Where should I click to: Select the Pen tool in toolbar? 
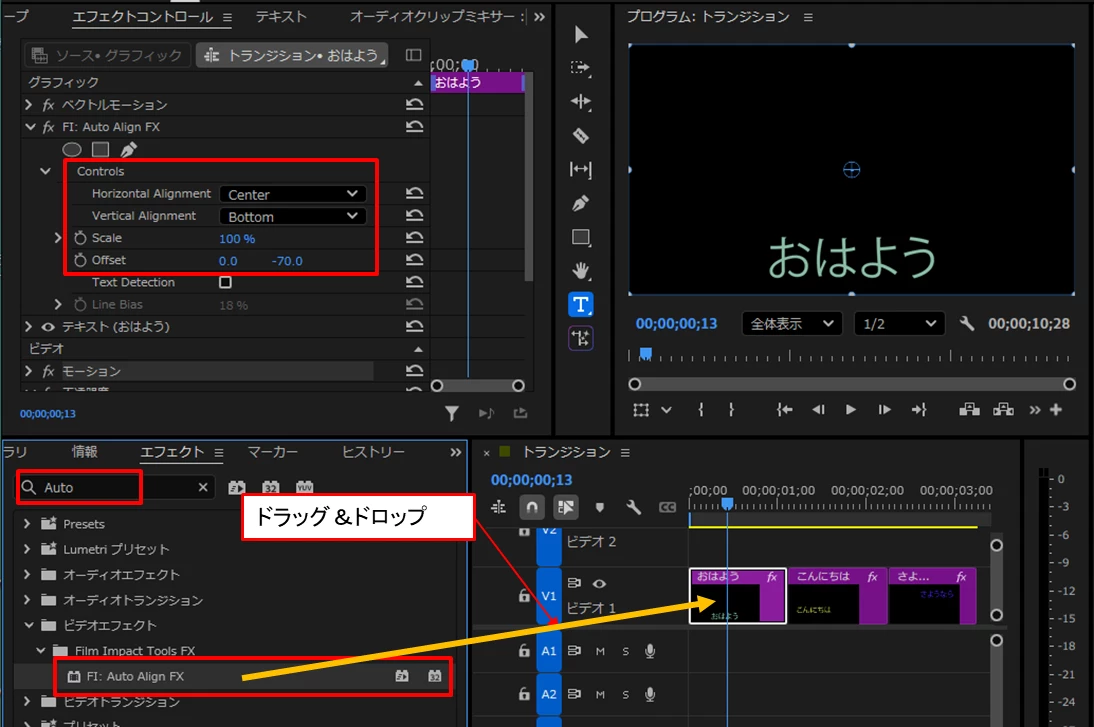(580, 203)
